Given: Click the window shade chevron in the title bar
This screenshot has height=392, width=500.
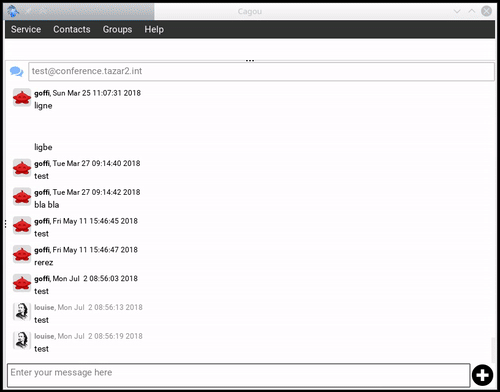Looking at the screenshot, I should point(457,11).
